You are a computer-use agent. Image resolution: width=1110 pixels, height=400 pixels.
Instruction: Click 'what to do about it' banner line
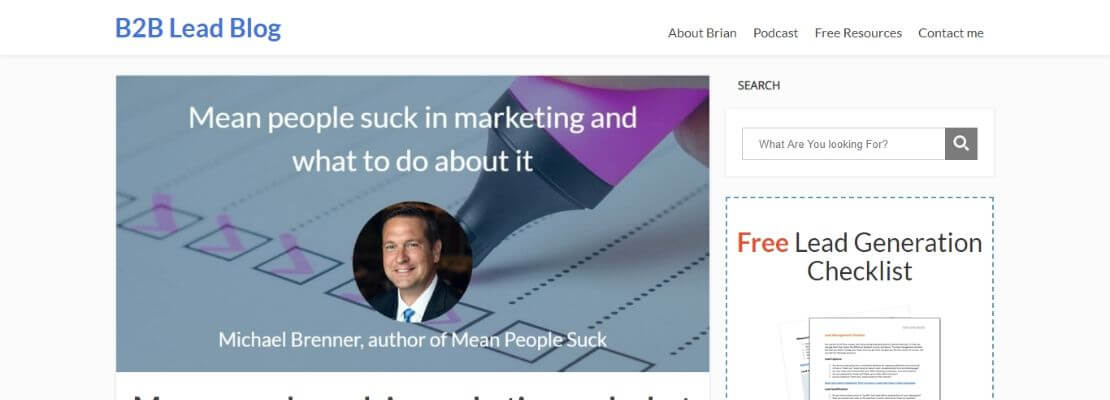(412, 160)
